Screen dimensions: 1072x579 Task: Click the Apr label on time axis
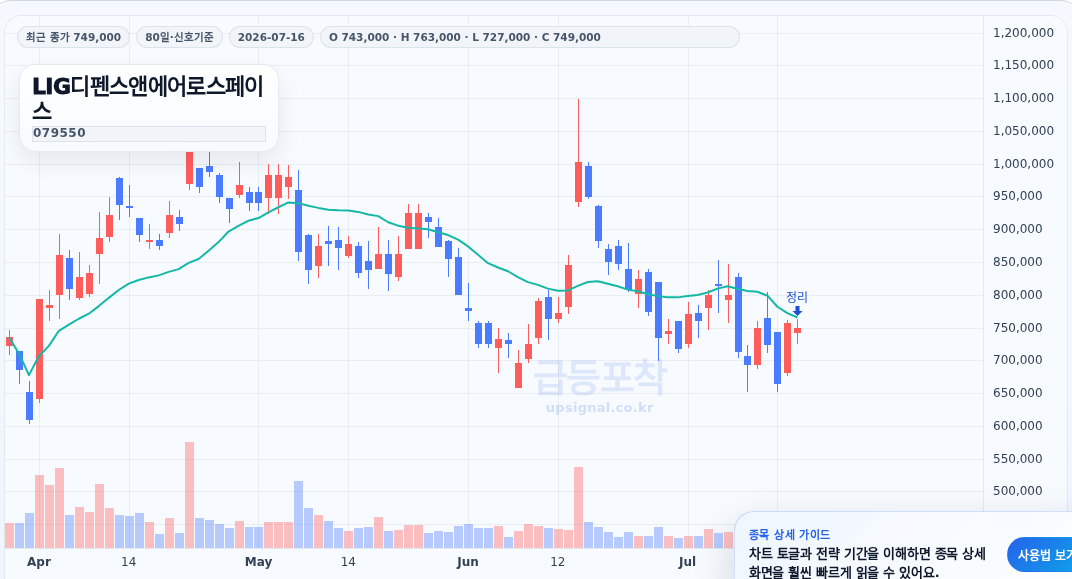pyautogui.click(x=39, y=562)
